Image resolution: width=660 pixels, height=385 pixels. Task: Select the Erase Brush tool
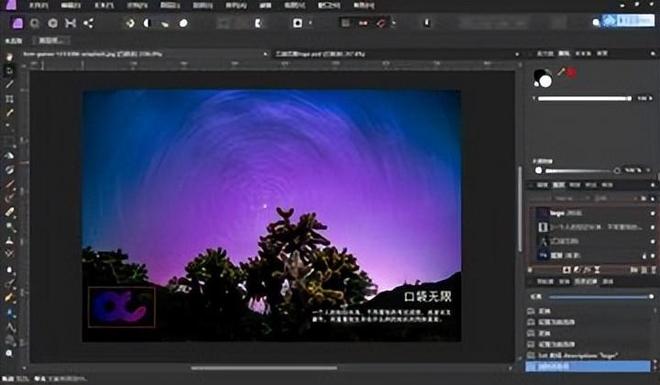coord(9,212)
